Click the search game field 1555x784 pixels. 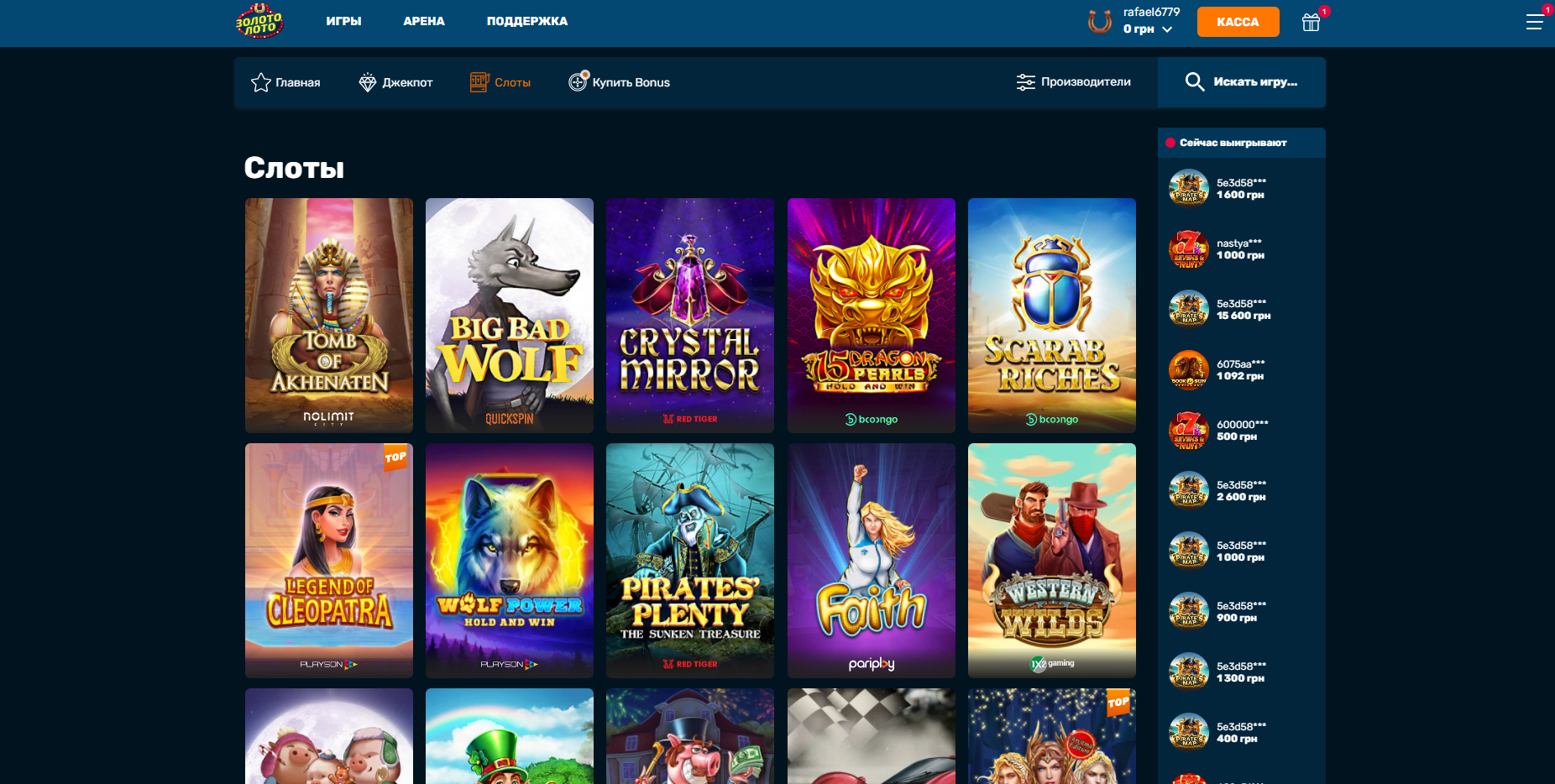tap(1242, 82)
